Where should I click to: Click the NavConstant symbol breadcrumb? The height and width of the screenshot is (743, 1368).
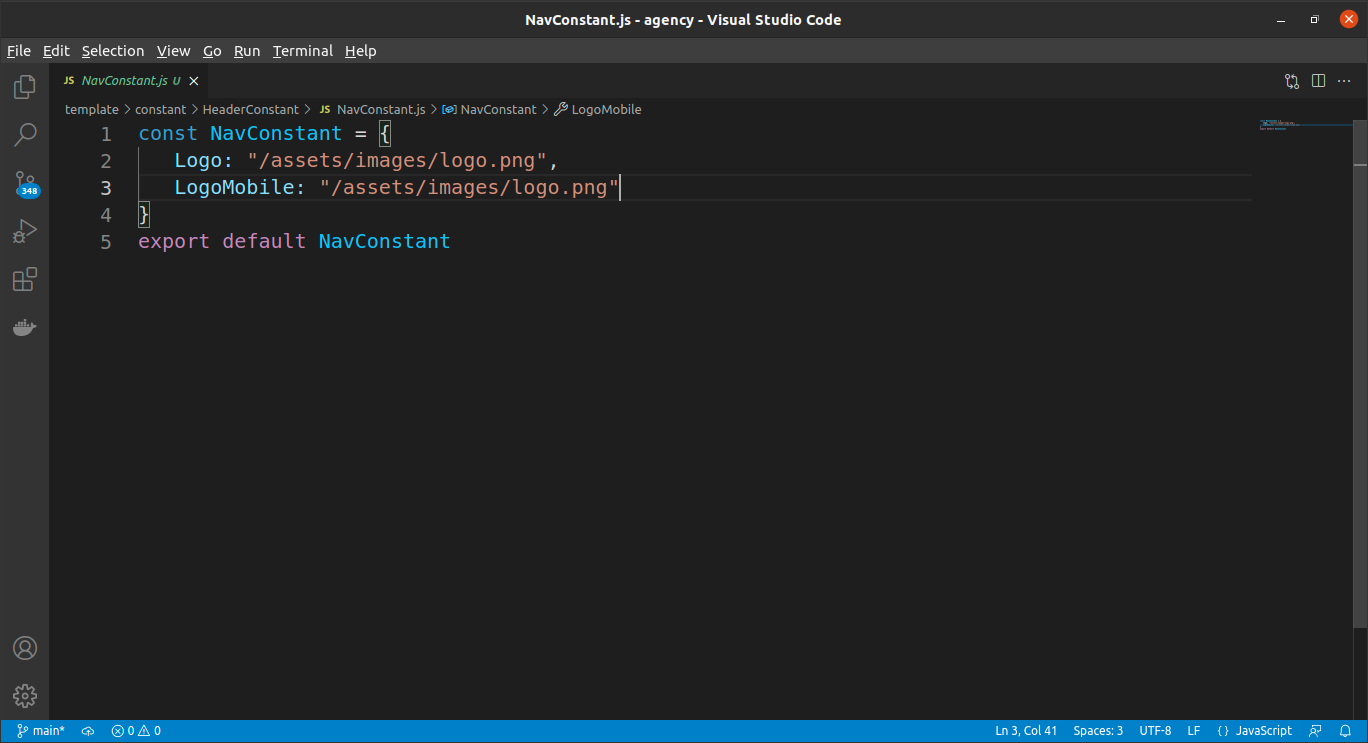(x=490, y=110)
